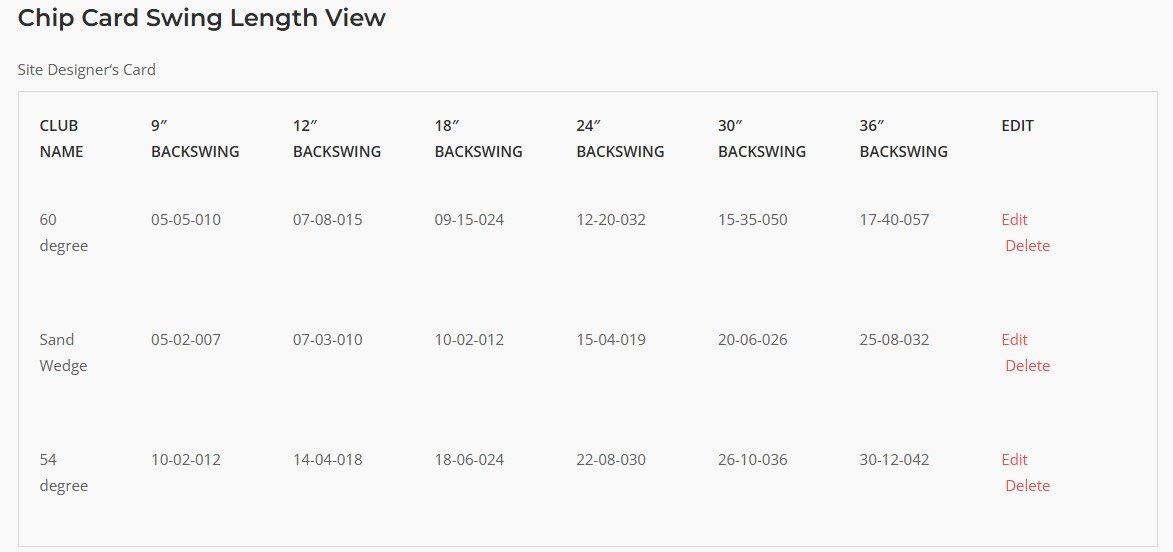Click the 36″ Backswing column header
1173x552 pixels.
click(903, 139)
